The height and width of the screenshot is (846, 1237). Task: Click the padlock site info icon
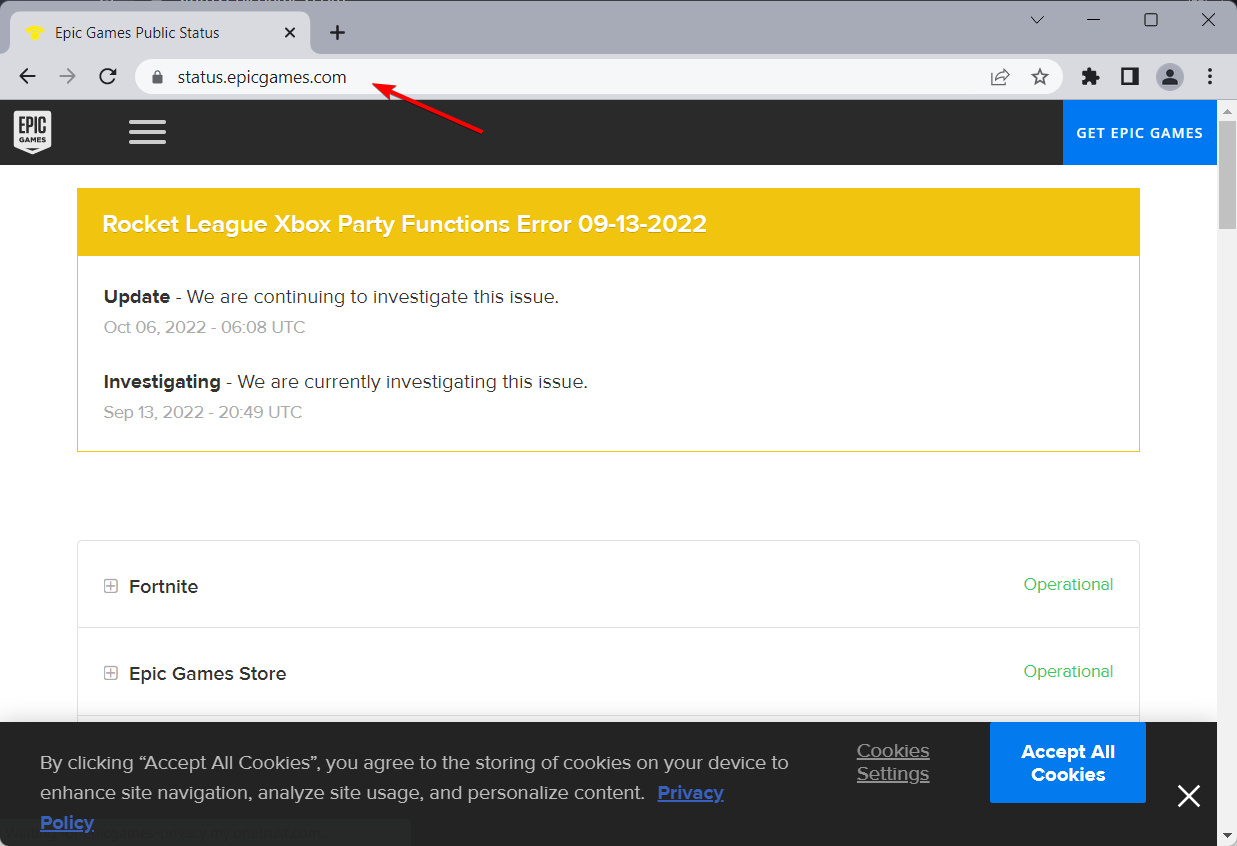[156, 77]
